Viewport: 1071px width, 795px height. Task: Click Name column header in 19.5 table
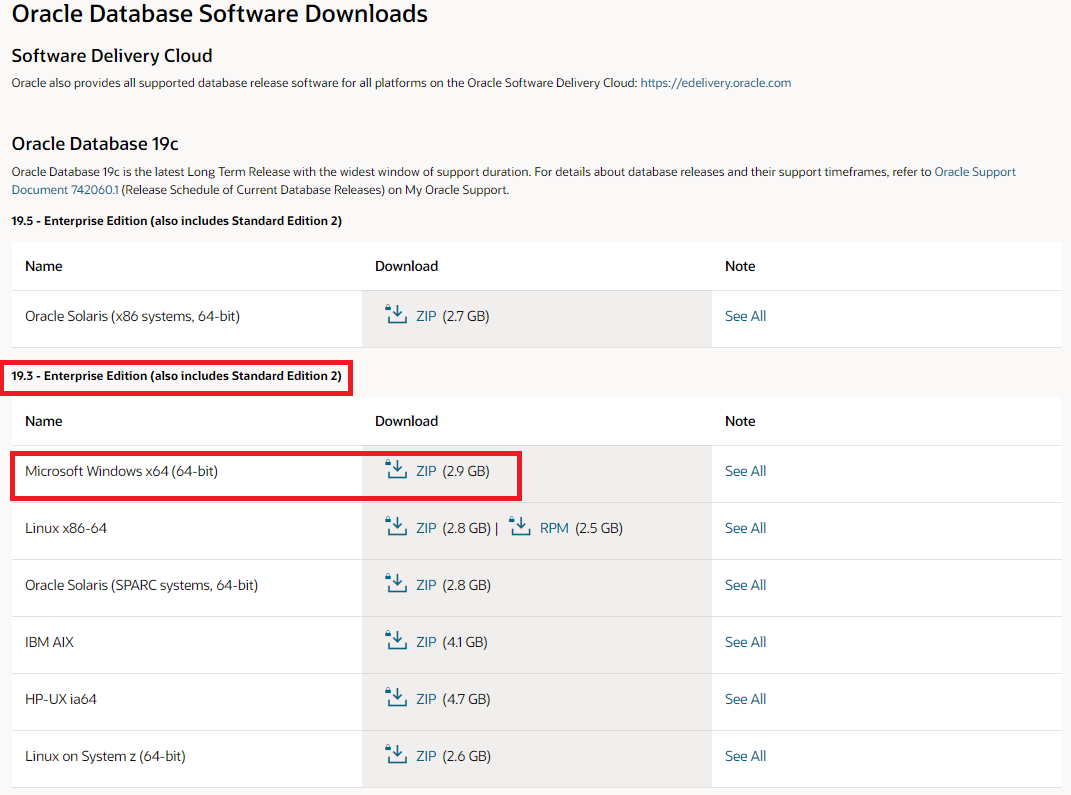coord(44,266)
